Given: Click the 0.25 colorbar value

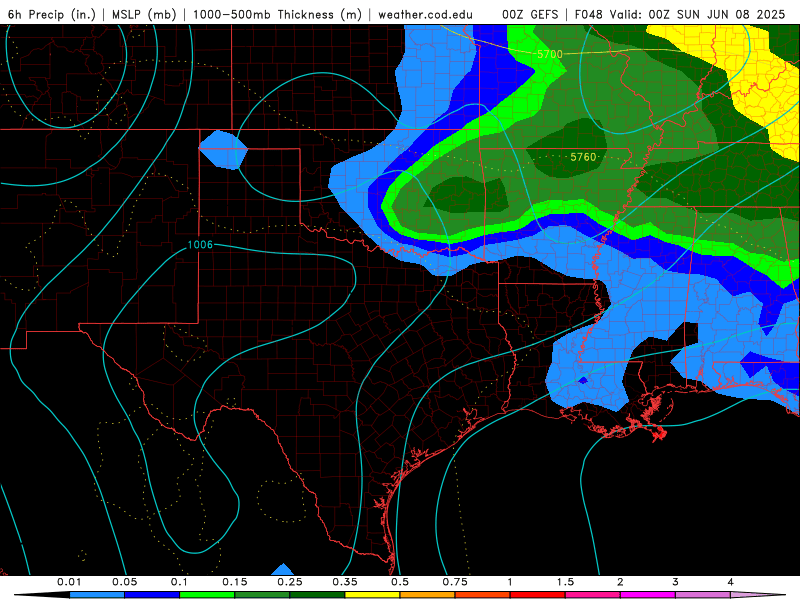Looking at the screenshot, I should pos(290,582).
